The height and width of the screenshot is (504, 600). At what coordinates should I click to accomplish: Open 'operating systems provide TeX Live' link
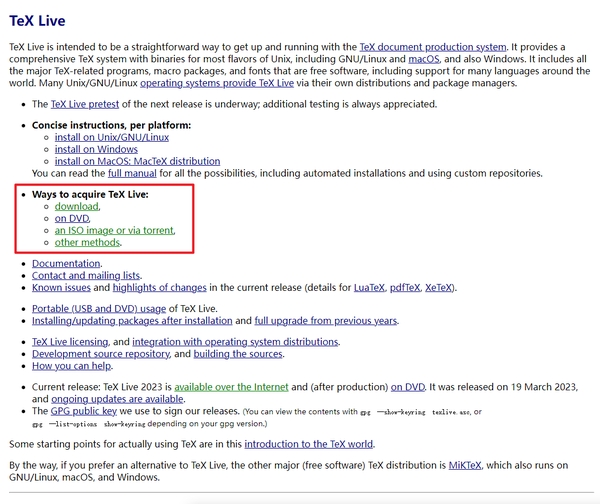(x=217, y=83)
